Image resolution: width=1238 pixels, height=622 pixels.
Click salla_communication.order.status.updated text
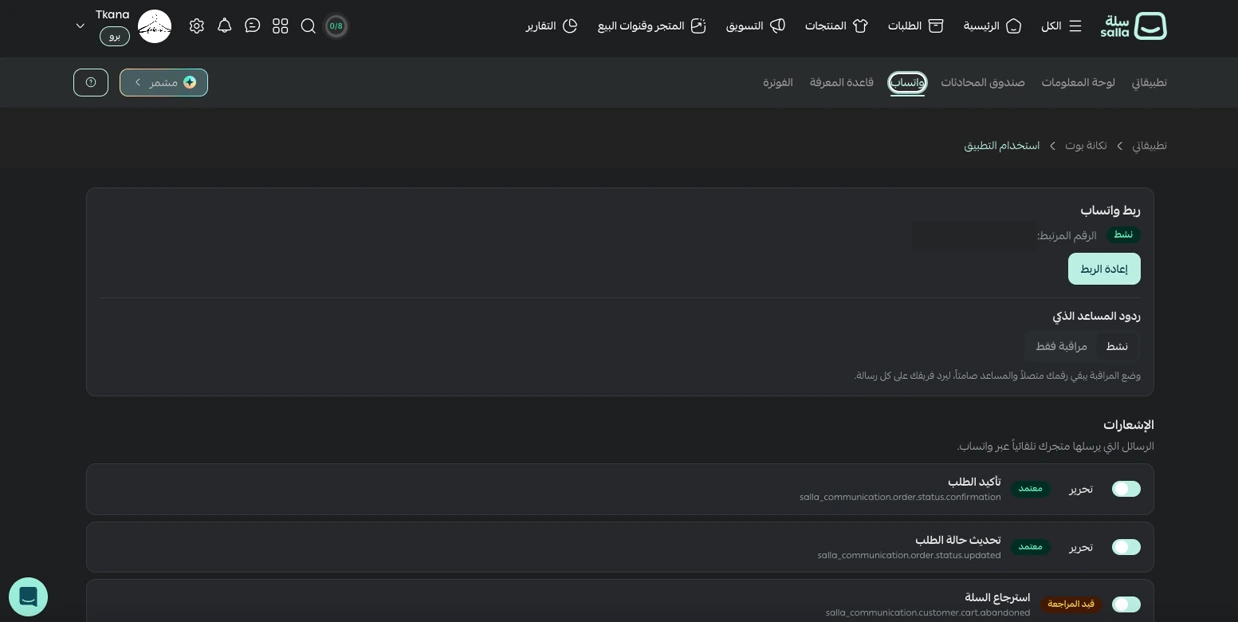(x=909, y=555)
